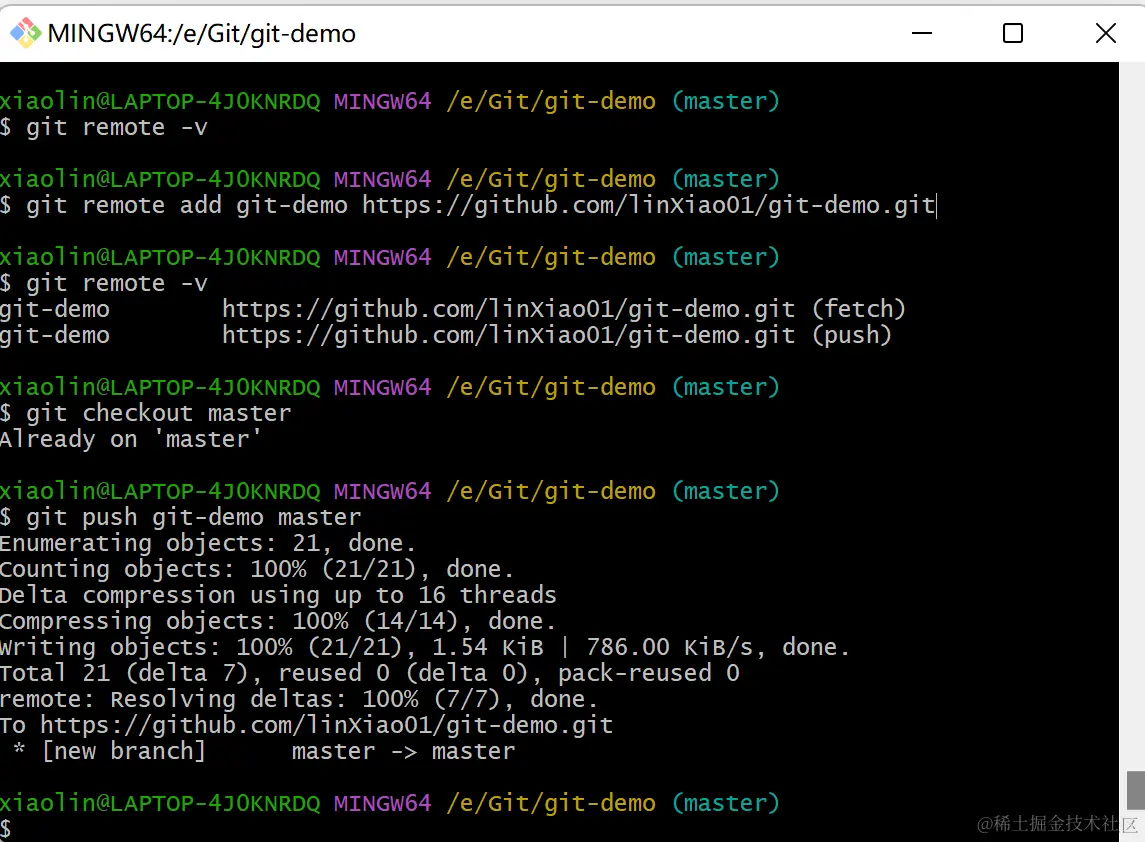1145x842 pixels.
Task: Click 'Total 21 (delta 7)' output line
Action: (369, 673)
